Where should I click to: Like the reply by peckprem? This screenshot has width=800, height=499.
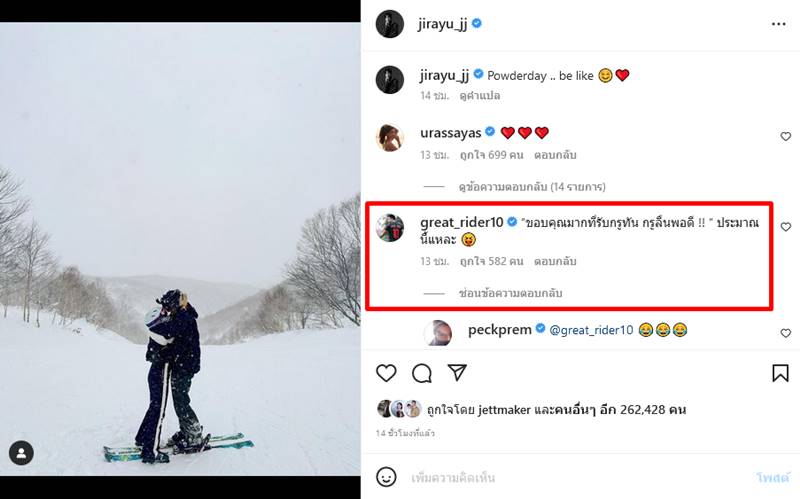point(785,331)
